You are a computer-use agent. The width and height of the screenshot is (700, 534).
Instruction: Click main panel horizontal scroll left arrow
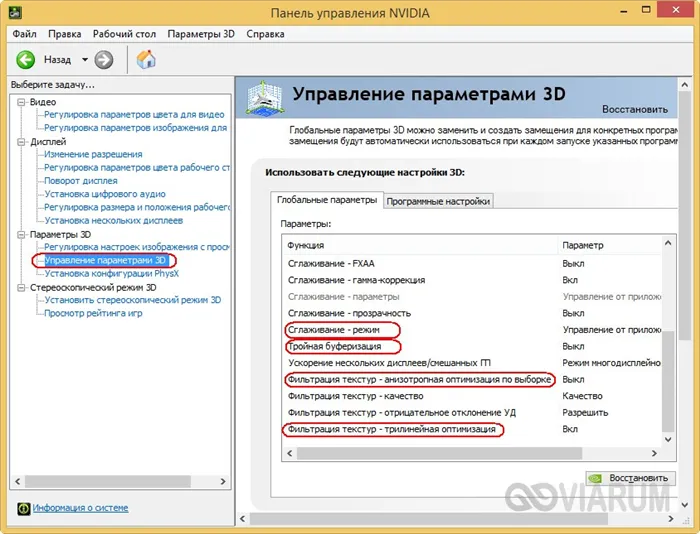click(242, 519)
